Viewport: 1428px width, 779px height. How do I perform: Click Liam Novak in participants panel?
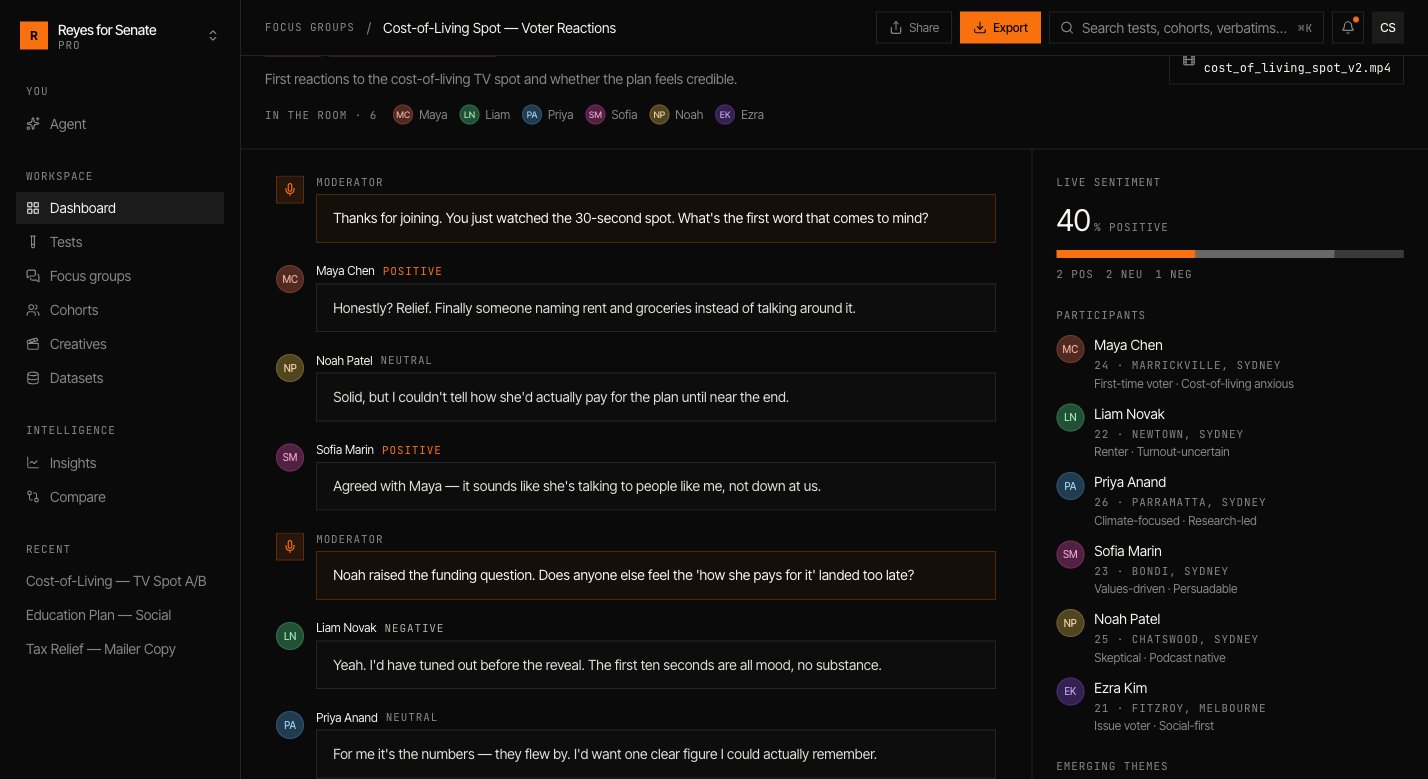[1230, 432]
